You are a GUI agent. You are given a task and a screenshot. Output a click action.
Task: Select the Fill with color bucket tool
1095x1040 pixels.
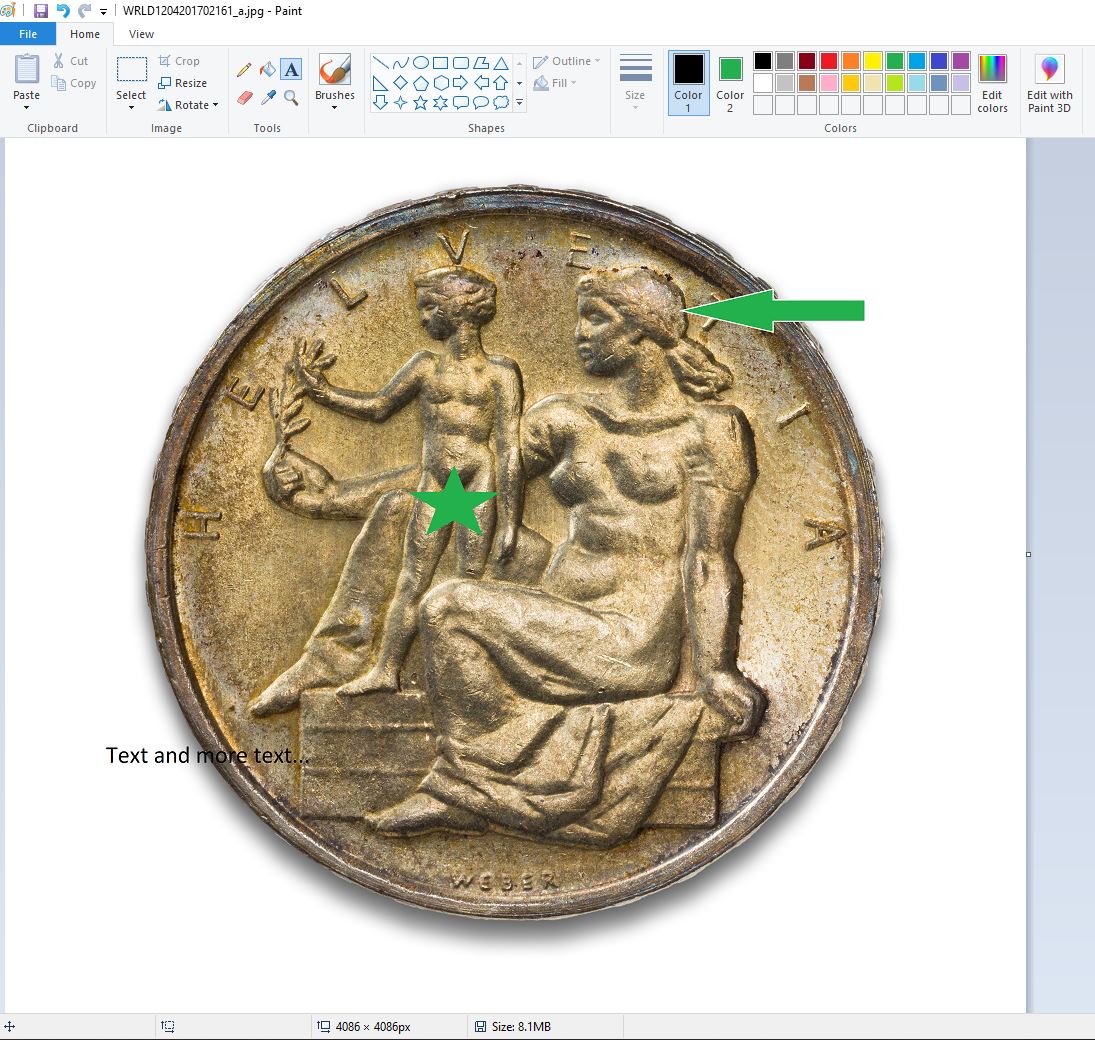click(x=267, y=68)
